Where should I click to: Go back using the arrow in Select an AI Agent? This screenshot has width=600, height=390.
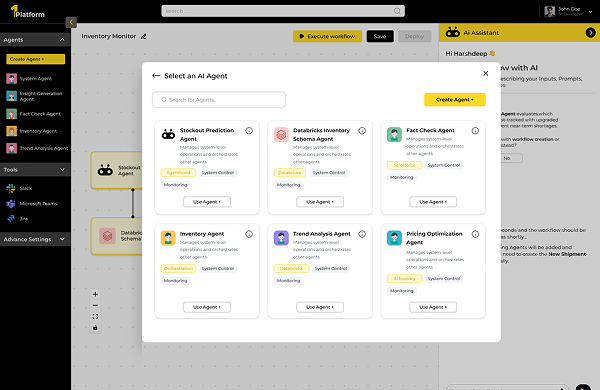tap(156, 75)
